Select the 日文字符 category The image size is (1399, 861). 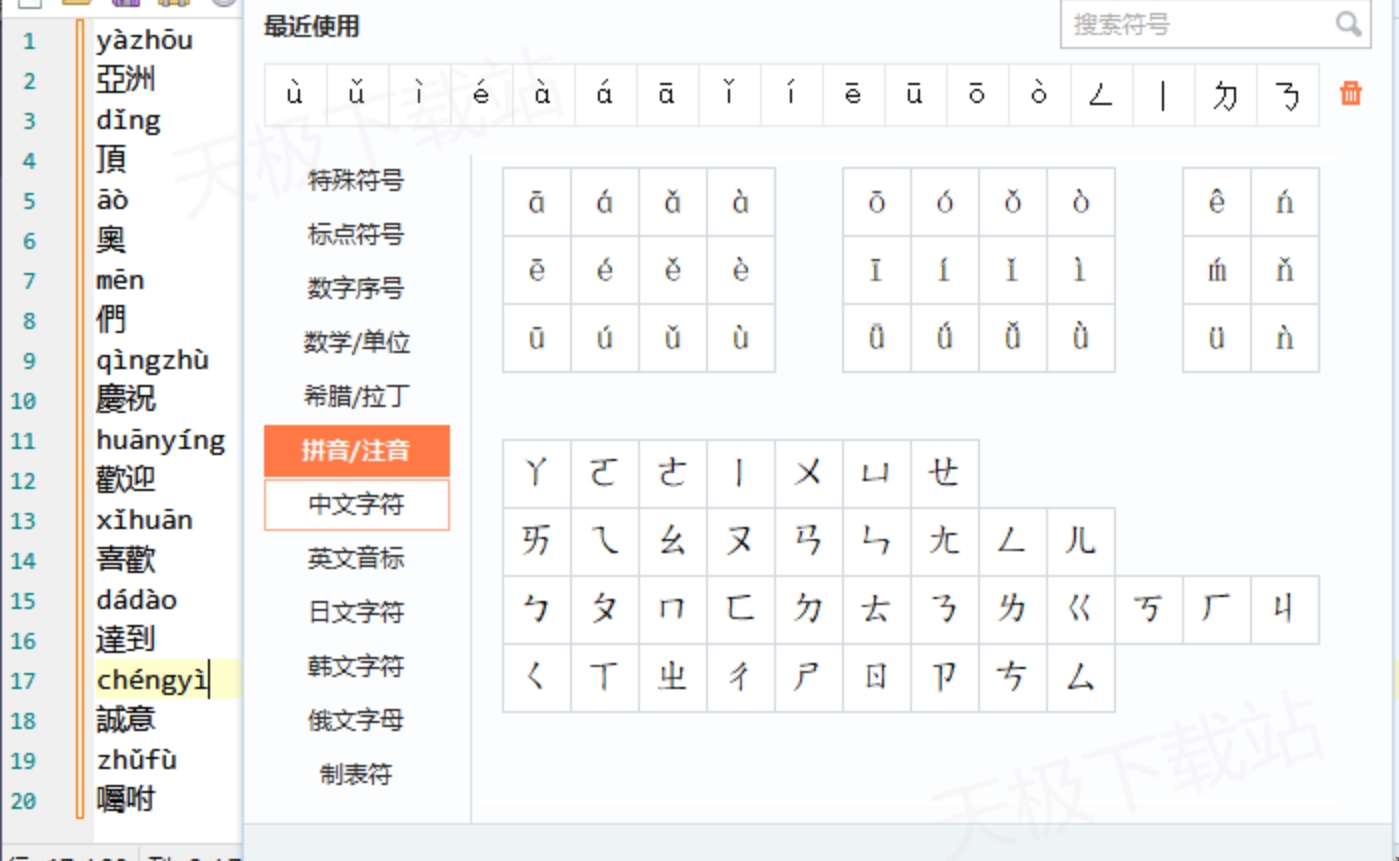(356, 613)
